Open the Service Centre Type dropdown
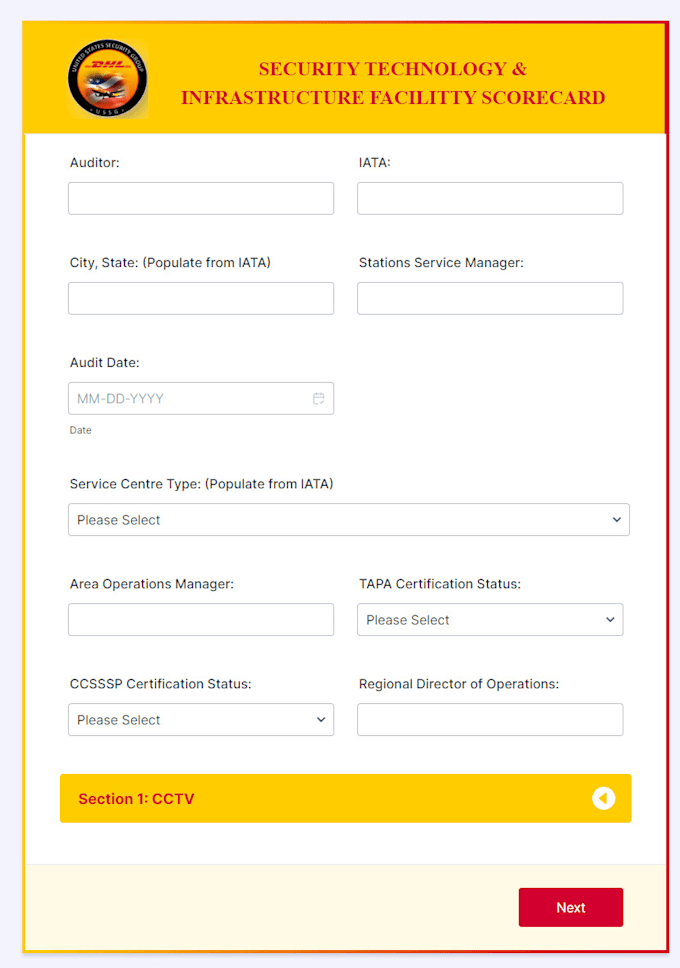The width and height of the screenshot is (680, 968). (348, 519)
